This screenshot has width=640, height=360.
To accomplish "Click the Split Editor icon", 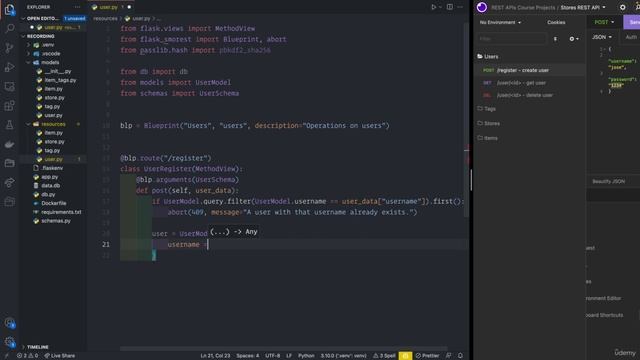I will point(449,7).
